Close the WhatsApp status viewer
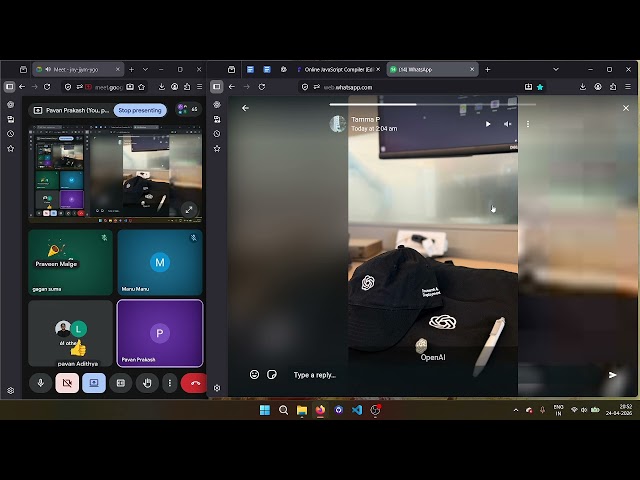 (626, 108)
